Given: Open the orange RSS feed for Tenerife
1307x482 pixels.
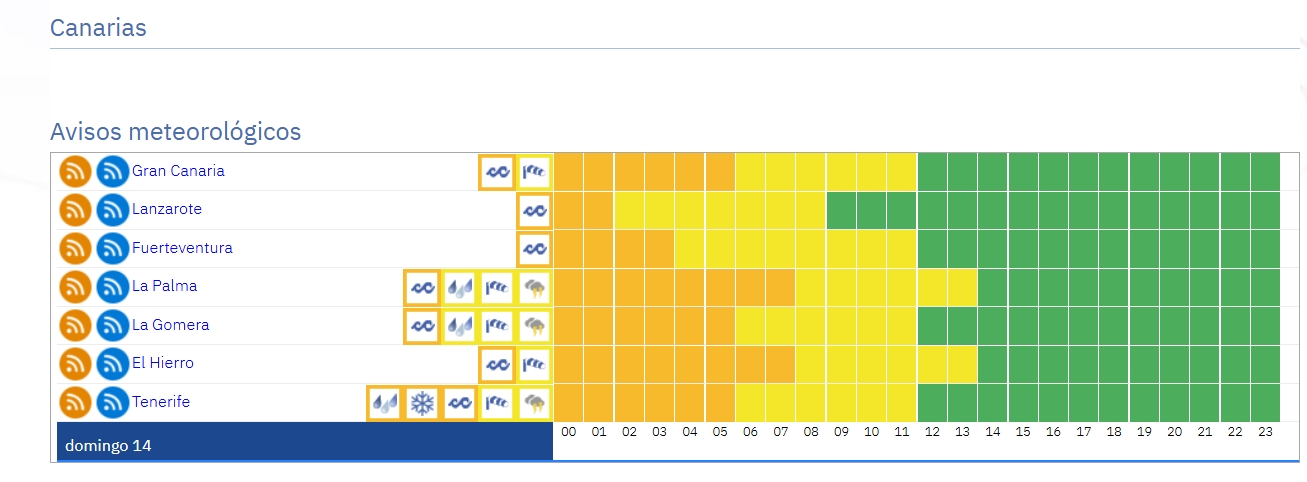Looking at the screenshot, I should (75, 403).
